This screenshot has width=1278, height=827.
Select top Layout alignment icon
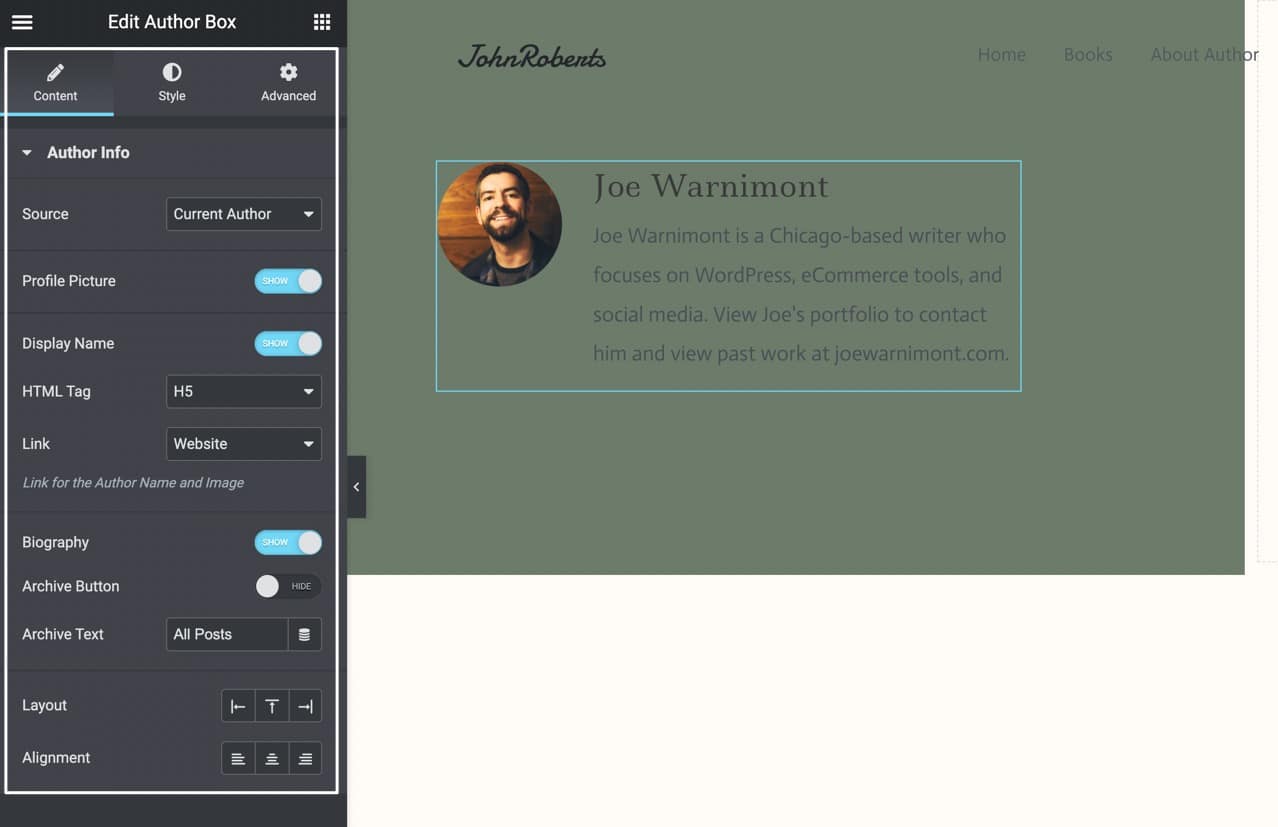[x=271, y=705]
